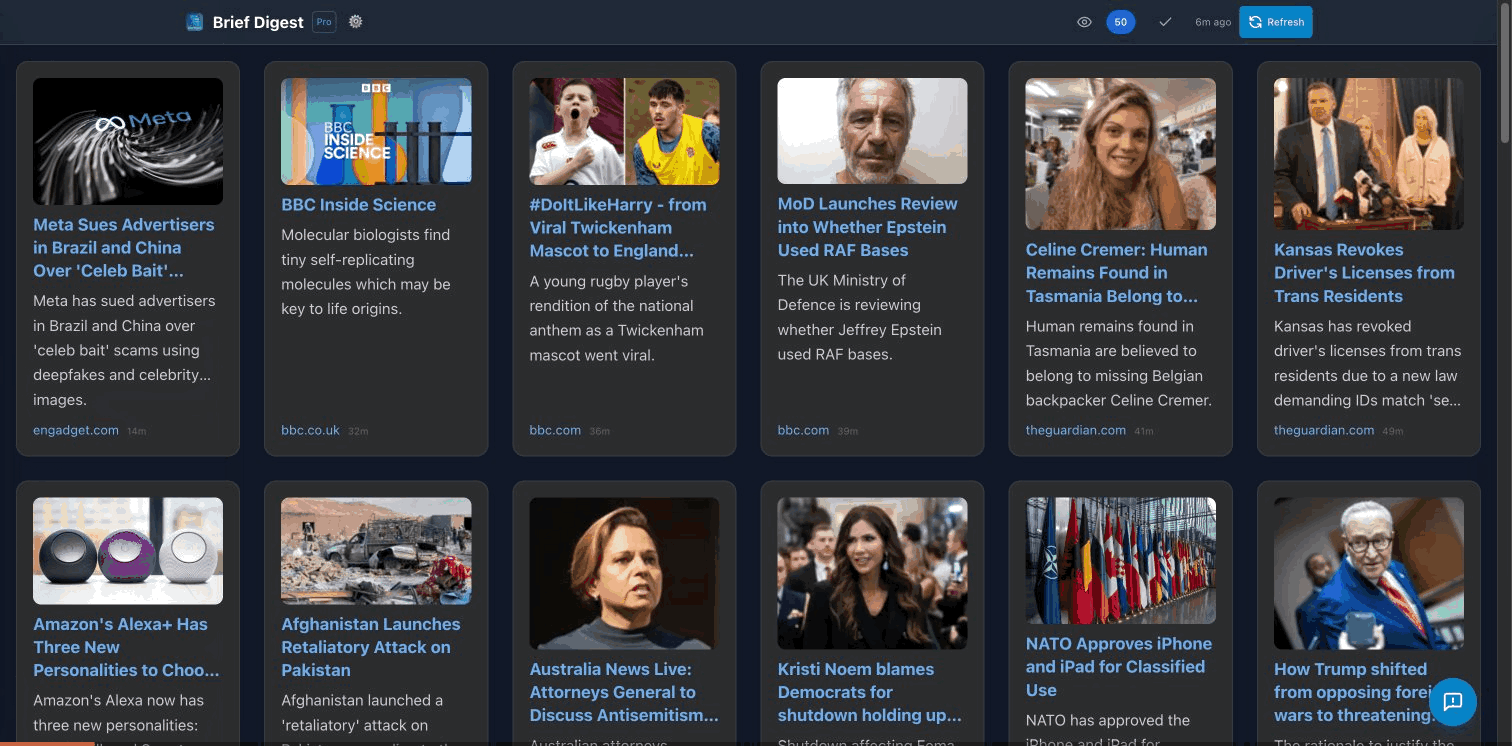The height and width of the screenshot is (746, 1512).
Task: Click the Trump article man-with-phone thumbnail
Action: 1369,573
